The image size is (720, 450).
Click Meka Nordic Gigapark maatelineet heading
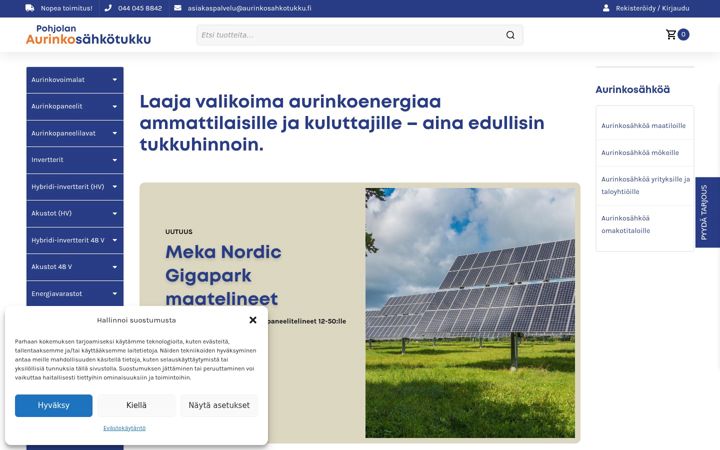tap(223, 275)
